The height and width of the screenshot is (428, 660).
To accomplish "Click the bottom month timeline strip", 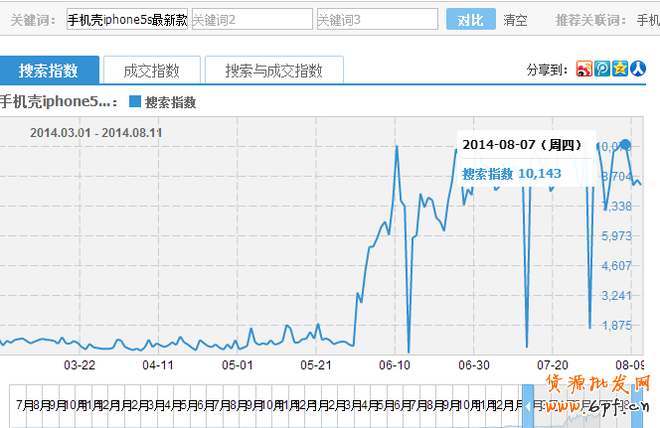I will 260,406.
